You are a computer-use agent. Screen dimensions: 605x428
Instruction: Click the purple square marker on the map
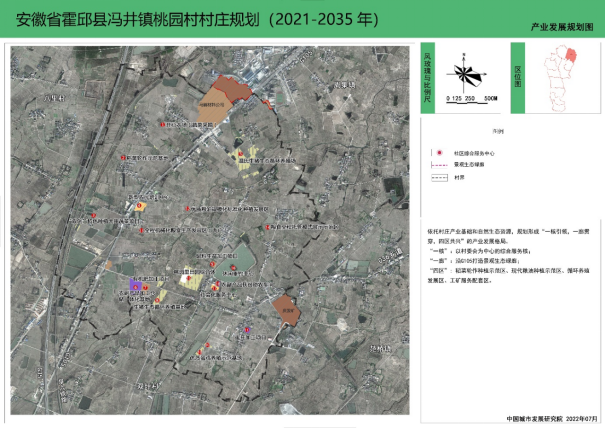coord(136,285)
